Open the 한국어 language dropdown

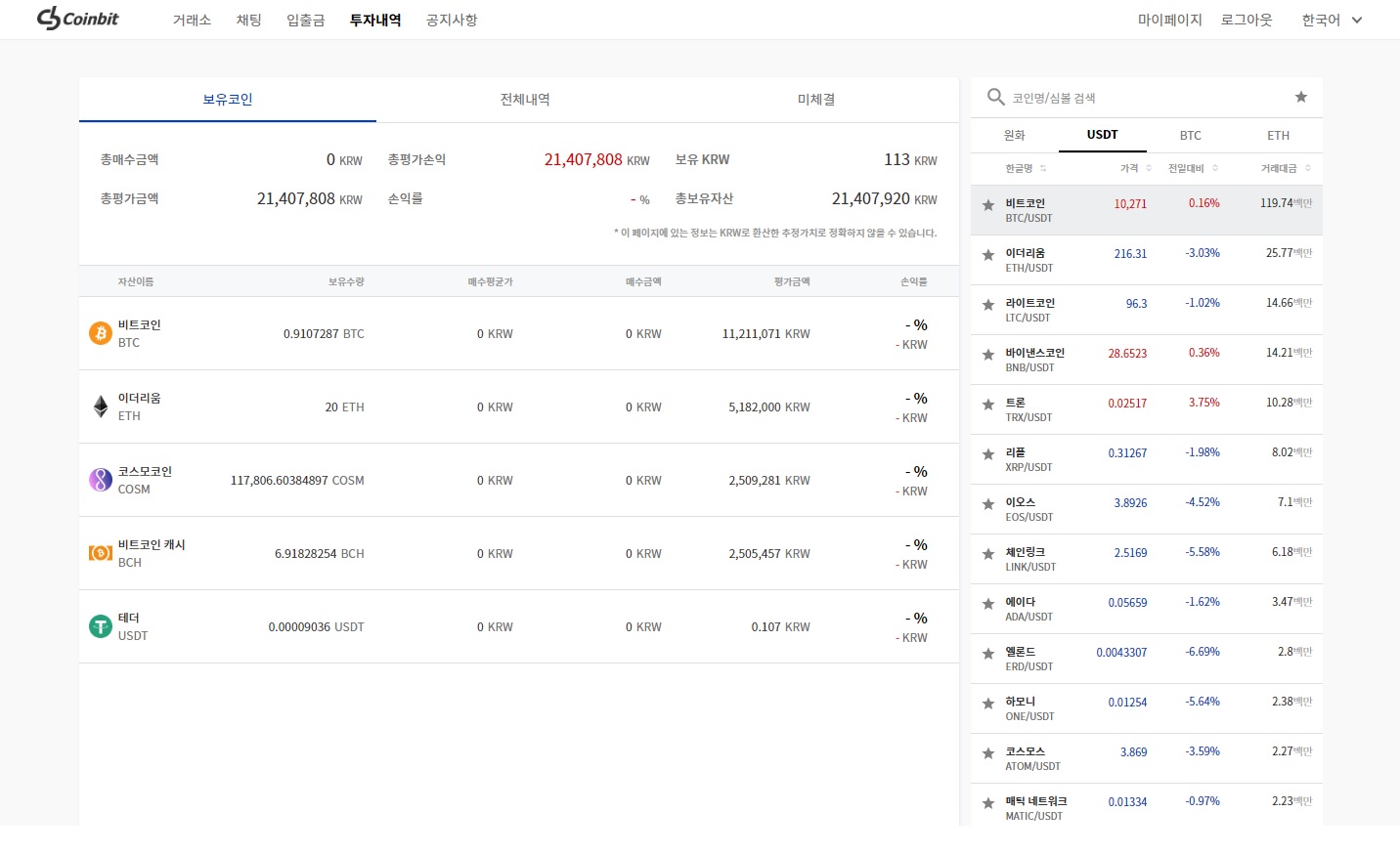[1332, 20]
